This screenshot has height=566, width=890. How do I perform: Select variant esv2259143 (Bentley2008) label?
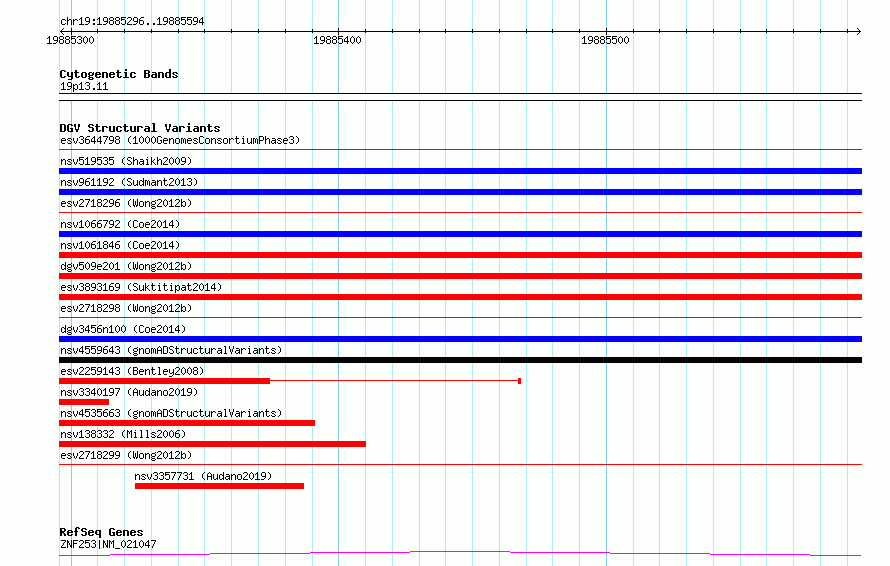(132, 371)
